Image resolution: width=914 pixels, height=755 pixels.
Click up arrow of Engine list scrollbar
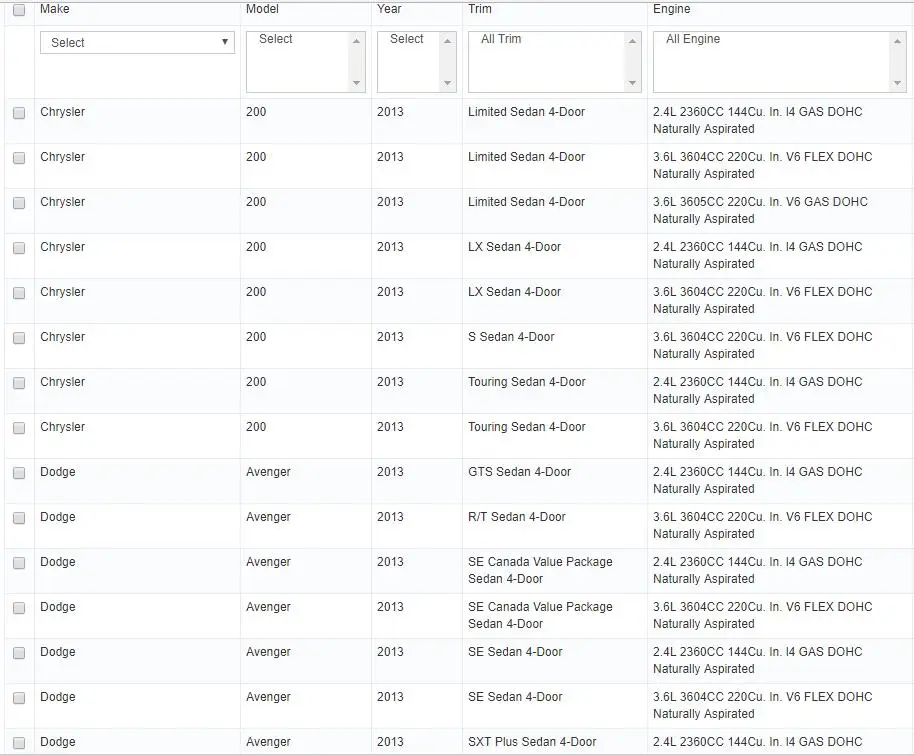(x=897, y=41)
